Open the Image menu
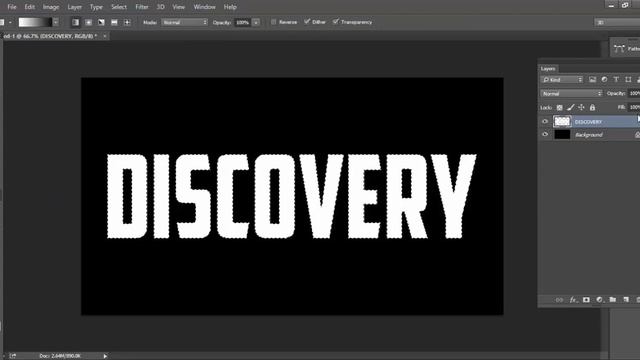Screen dimensions: 640x360 51,7
